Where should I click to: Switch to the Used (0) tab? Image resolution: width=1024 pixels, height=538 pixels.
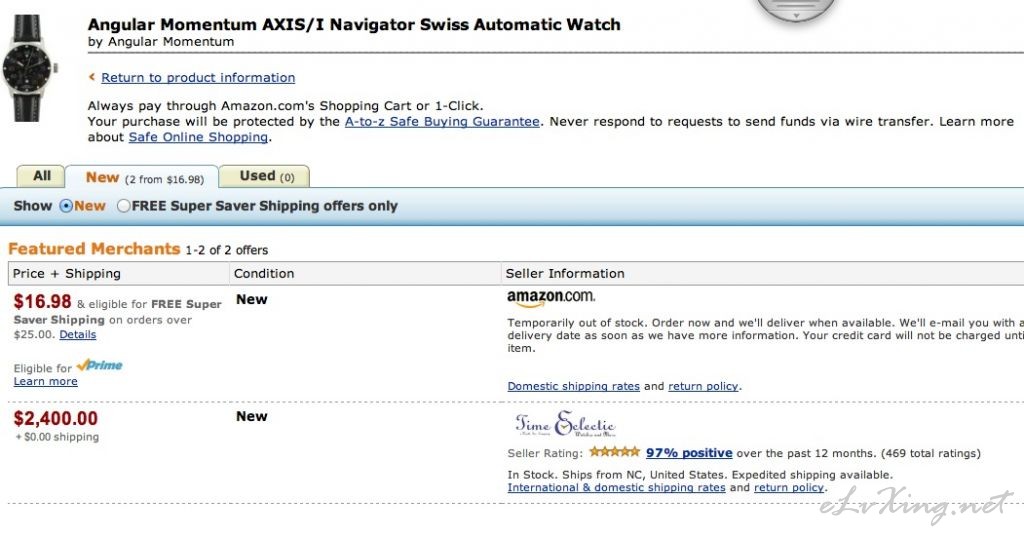pyautogui.click(x=264, y=176)
